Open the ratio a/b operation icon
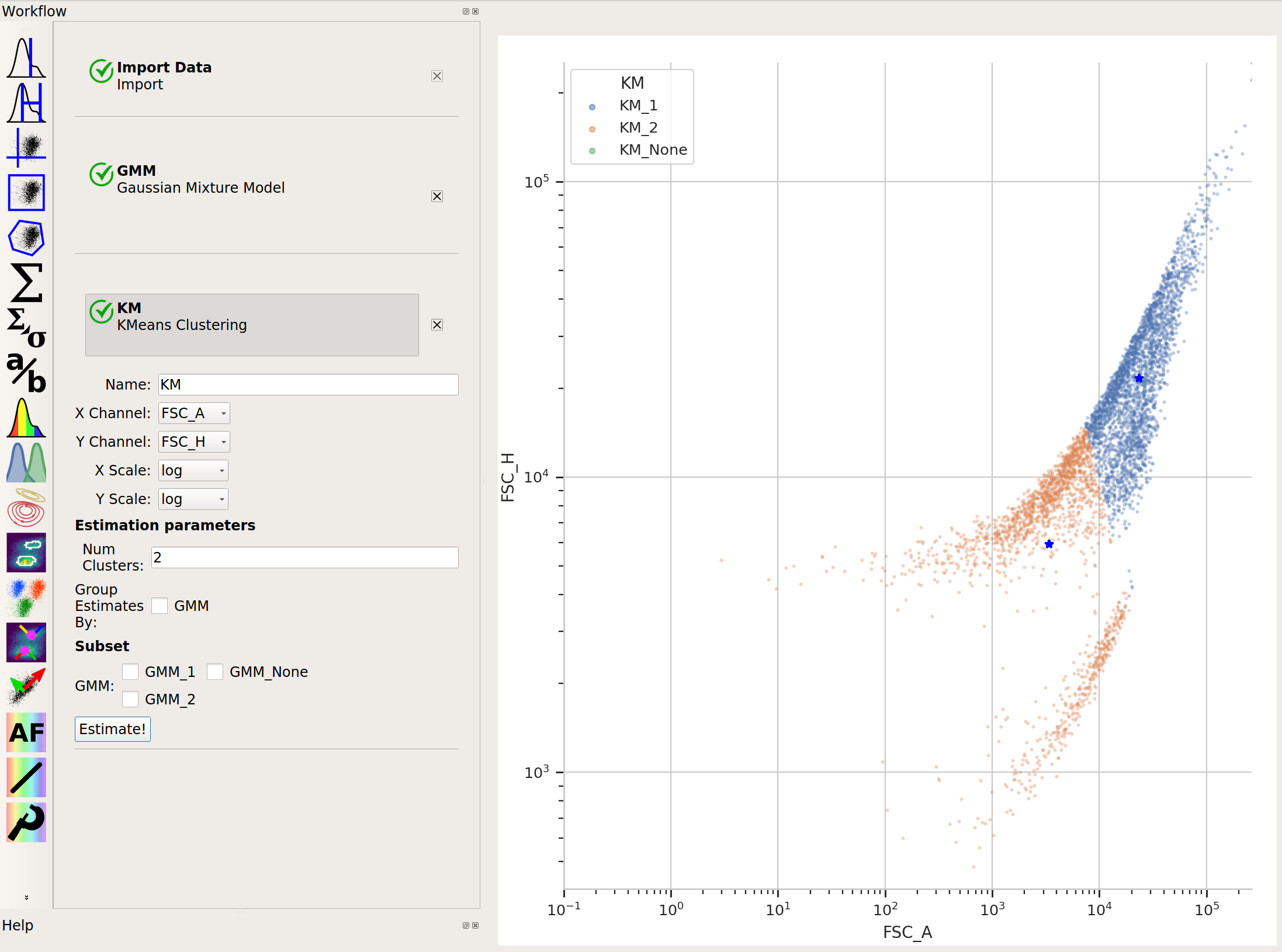This screenshot has height=952, width=1282. click(x=26, y=372)
